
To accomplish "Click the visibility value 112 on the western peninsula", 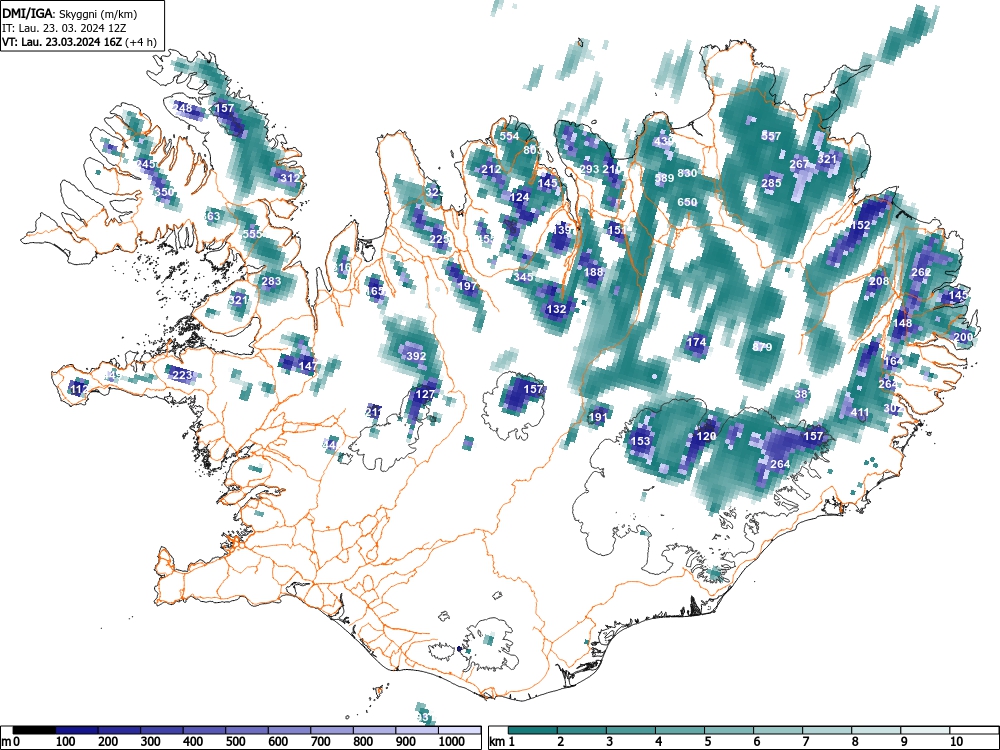I will [79, 389].
